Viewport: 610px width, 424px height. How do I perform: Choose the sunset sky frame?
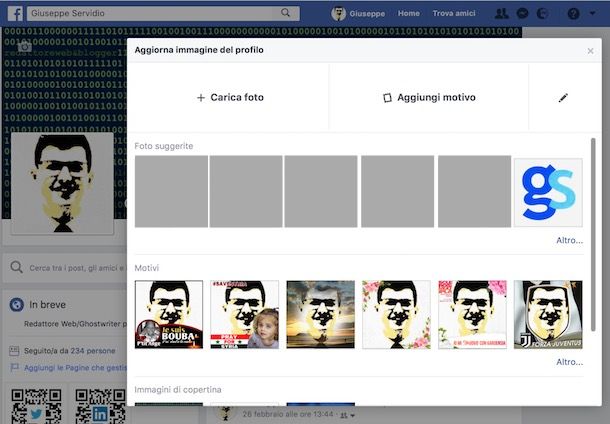[x=321, y=314]
